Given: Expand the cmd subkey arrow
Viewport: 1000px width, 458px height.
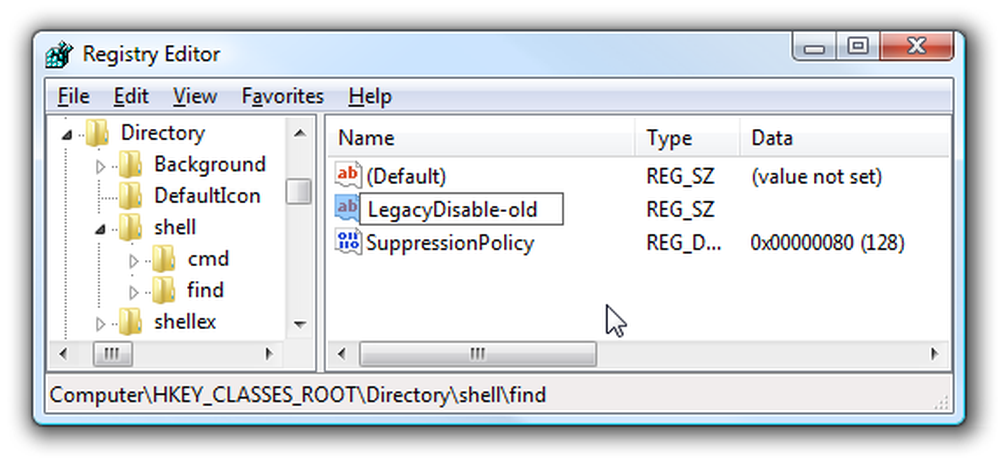Looking at the screenshot, I should (x=133, y=261).
